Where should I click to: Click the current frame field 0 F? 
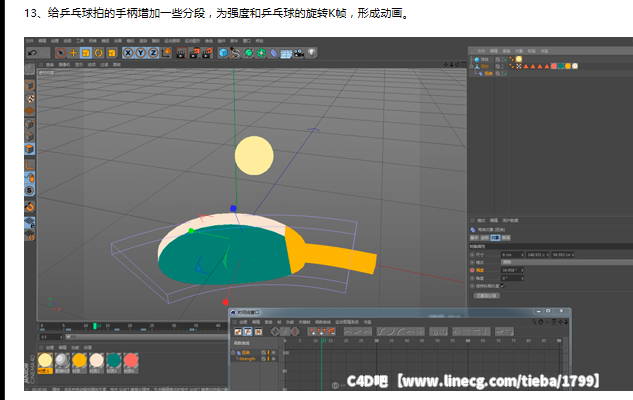(x=51, y=337)
